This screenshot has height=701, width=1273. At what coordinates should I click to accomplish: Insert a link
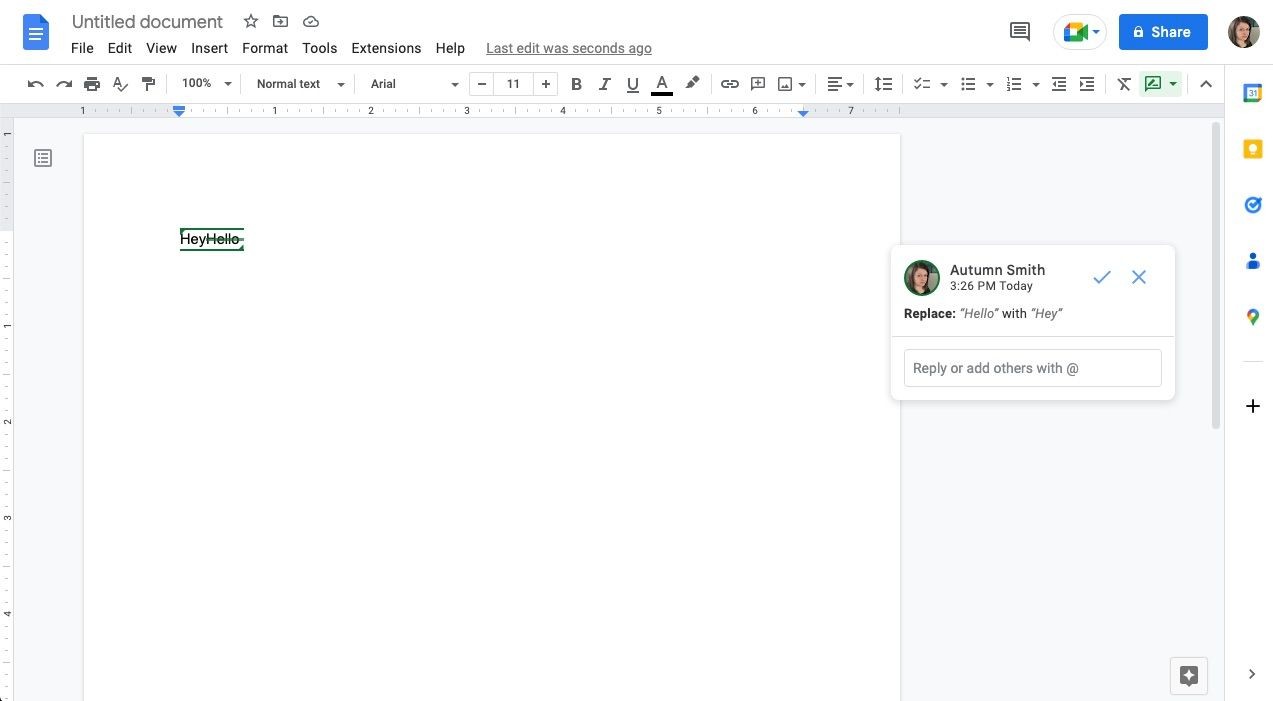[730, 84]
